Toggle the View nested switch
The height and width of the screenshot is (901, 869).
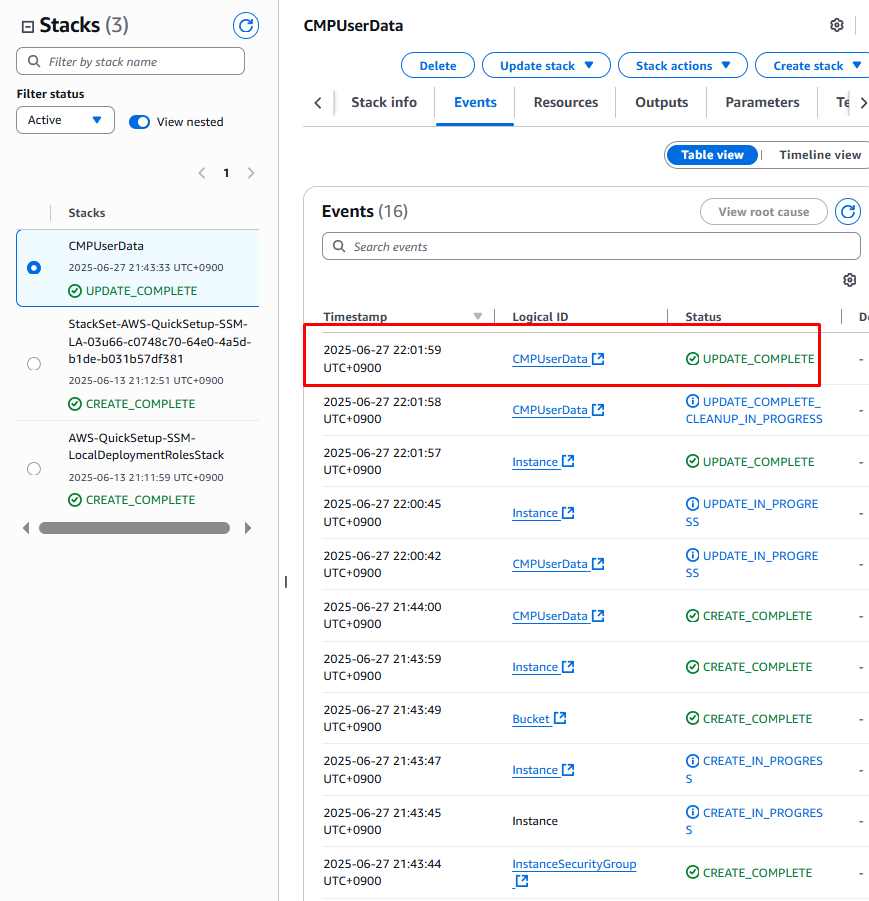pyautogui.click(x=140, y=122)
